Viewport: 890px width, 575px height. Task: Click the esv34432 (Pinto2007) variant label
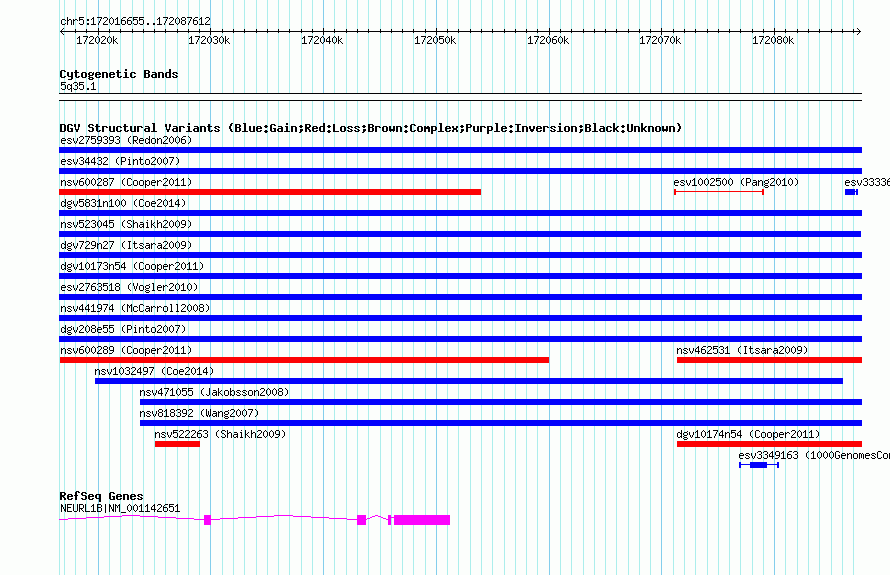(120, 161)
